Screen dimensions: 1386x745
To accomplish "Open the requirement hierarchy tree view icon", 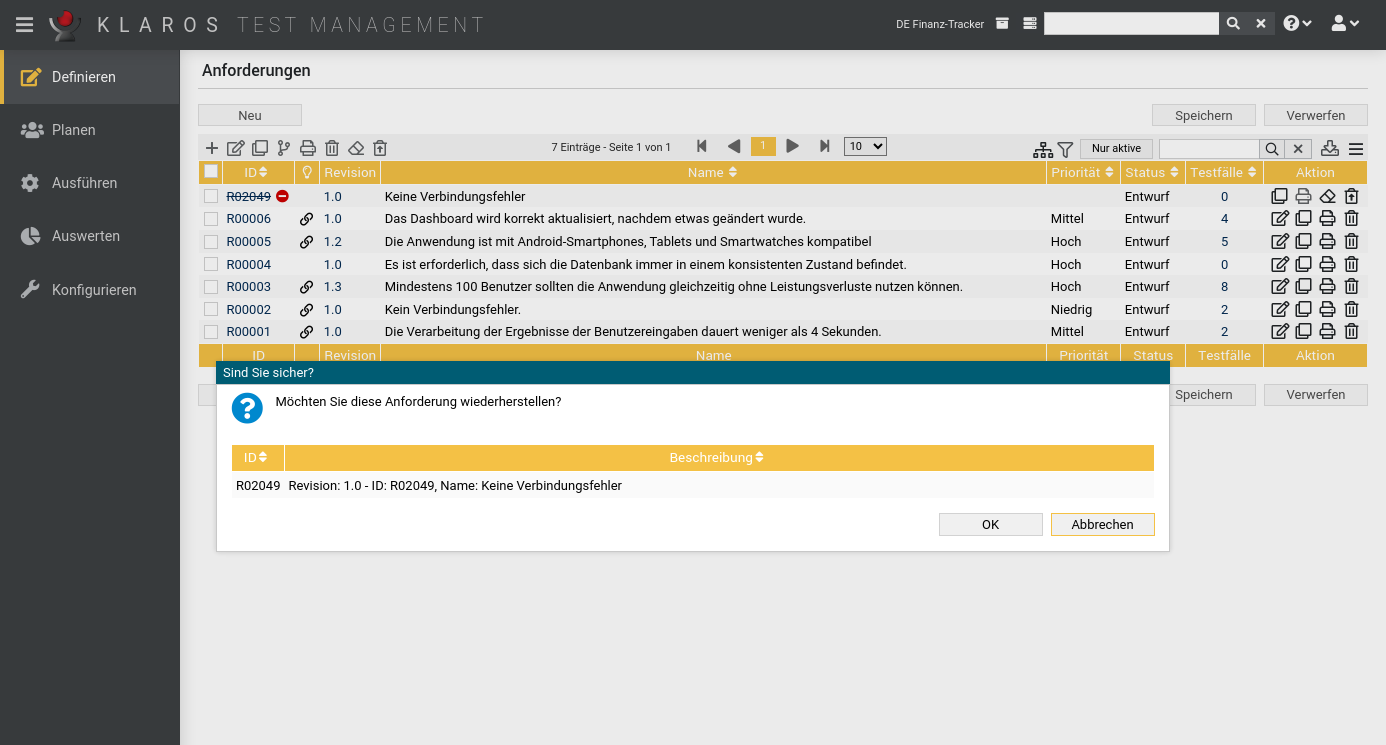I will coord(1043,149).
